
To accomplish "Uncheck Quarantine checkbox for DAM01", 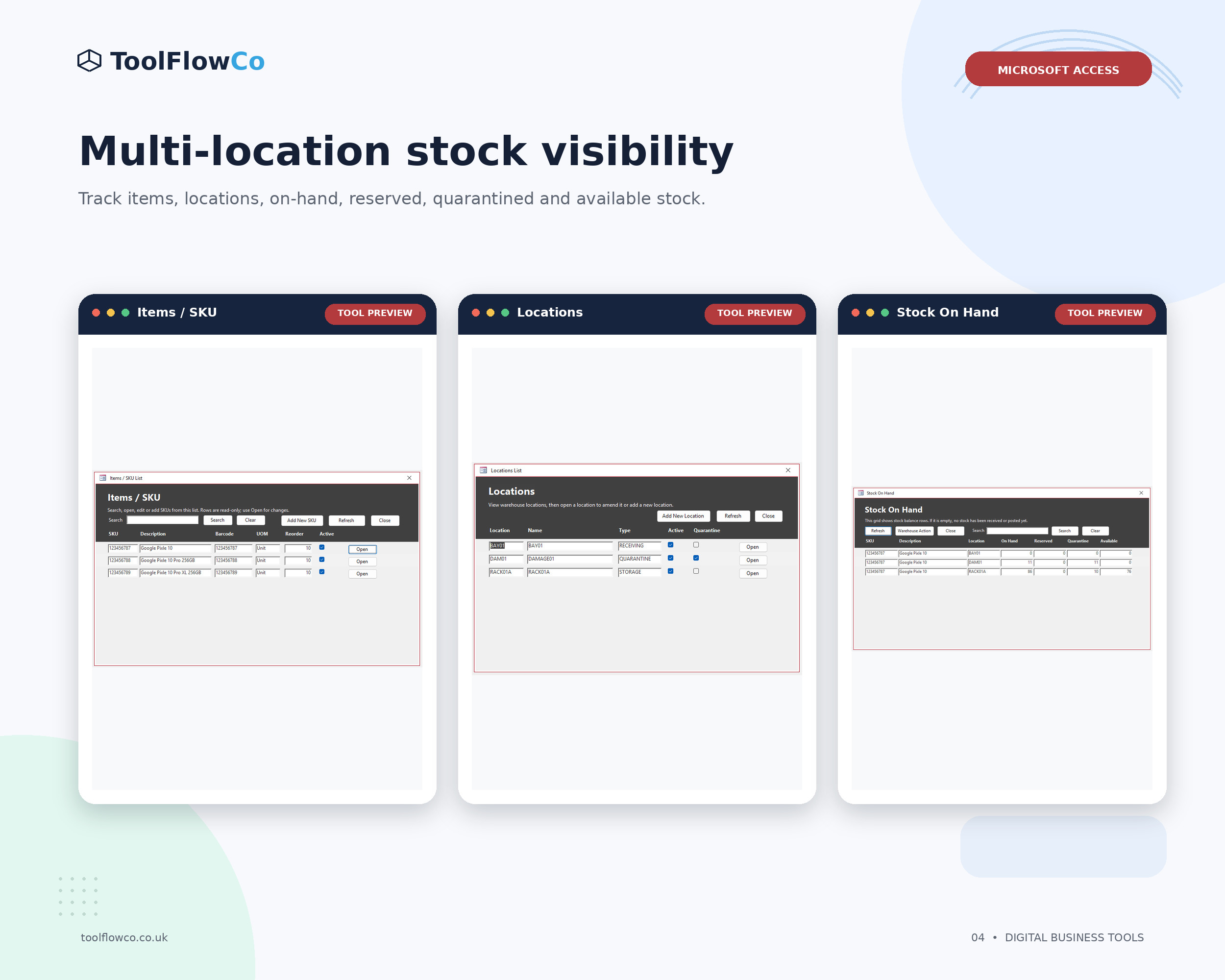I will click(x=696, y=558).
